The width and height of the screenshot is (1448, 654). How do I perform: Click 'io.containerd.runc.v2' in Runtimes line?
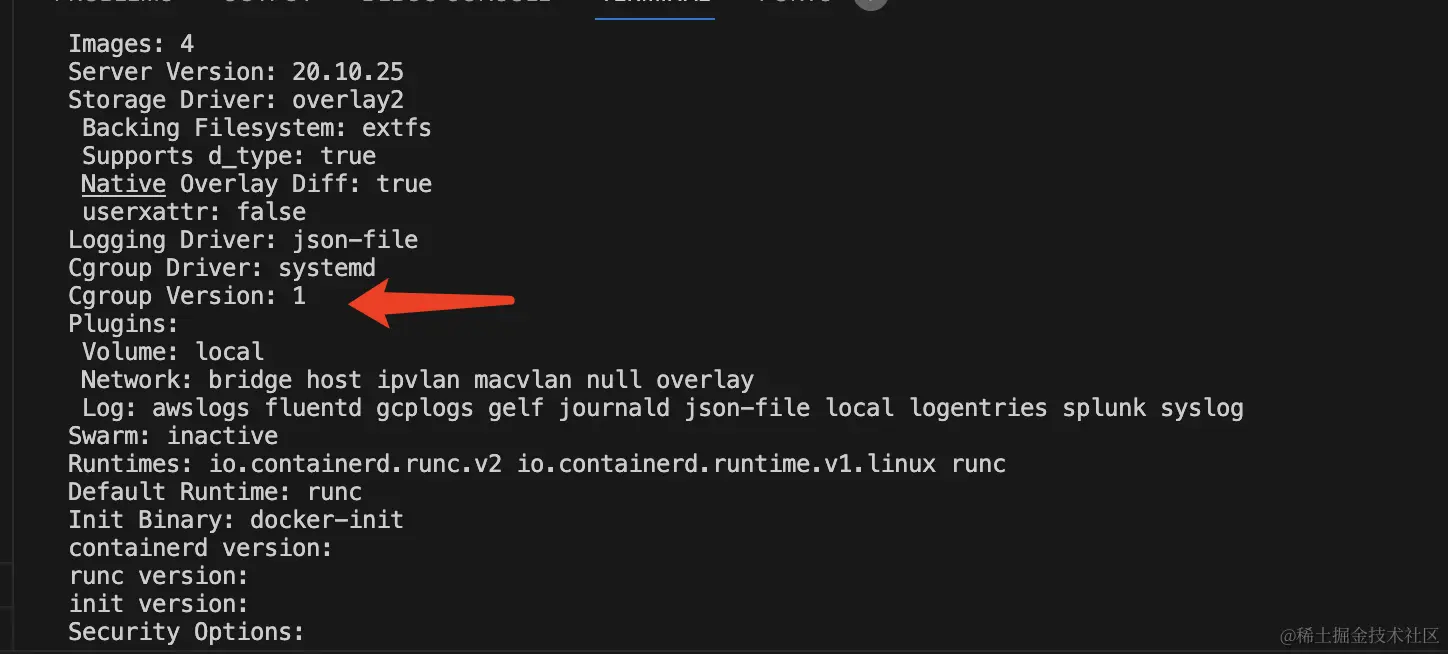point(355,464)
